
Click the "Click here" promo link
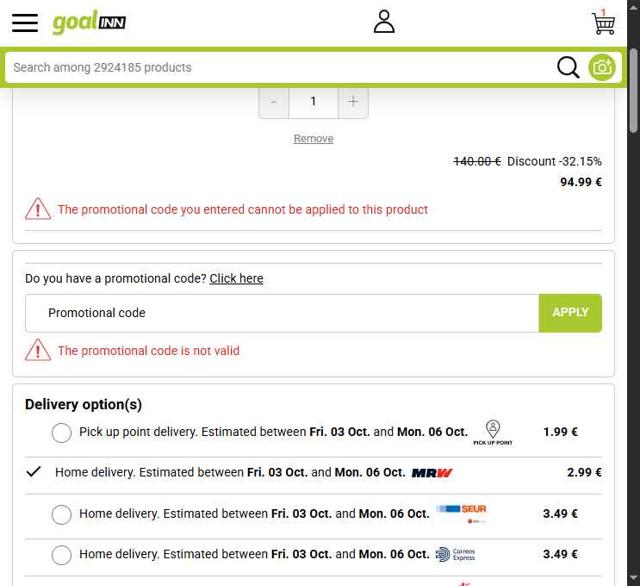coord(236,279)
